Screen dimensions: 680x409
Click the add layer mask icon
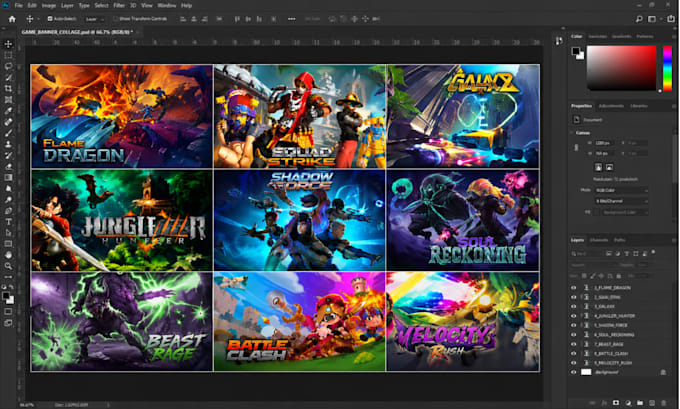[616, 403]
